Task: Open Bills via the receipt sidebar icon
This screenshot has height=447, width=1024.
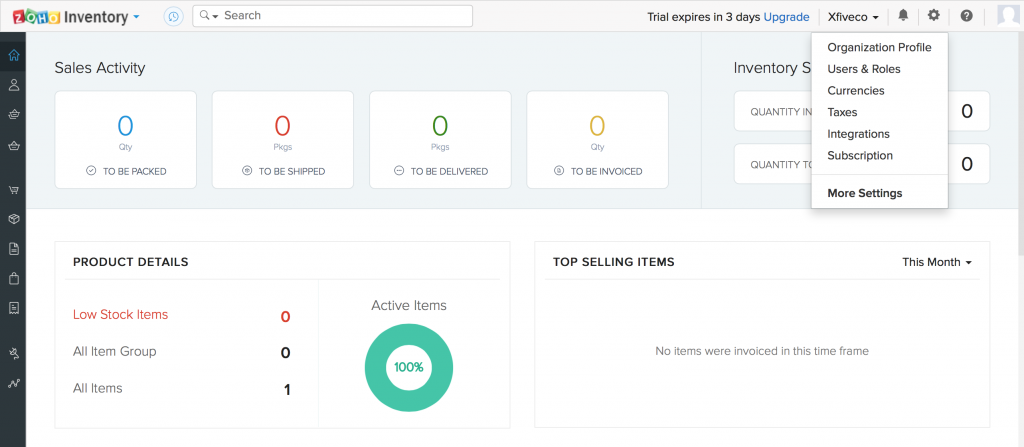Action: 13,308
